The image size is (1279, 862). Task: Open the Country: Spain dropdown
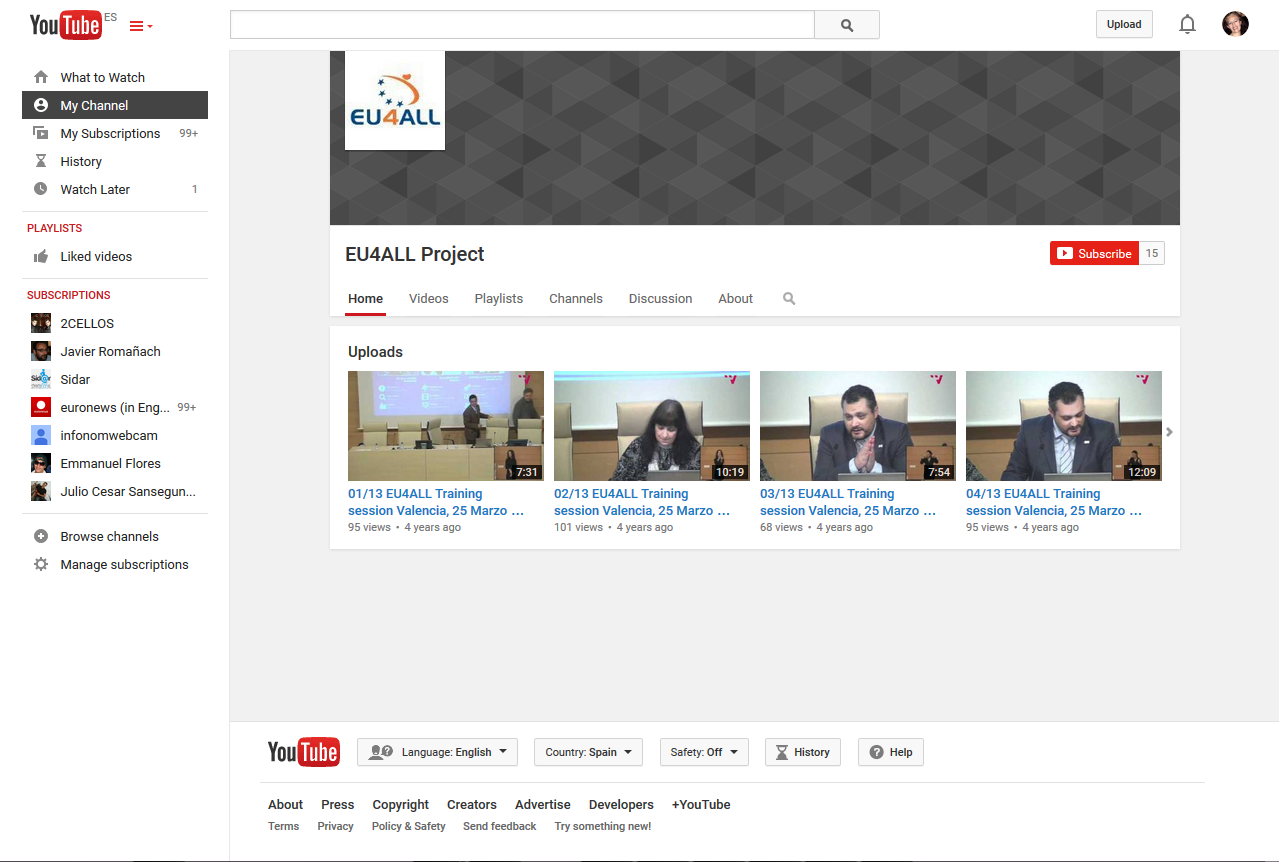(x=589, y=752)
